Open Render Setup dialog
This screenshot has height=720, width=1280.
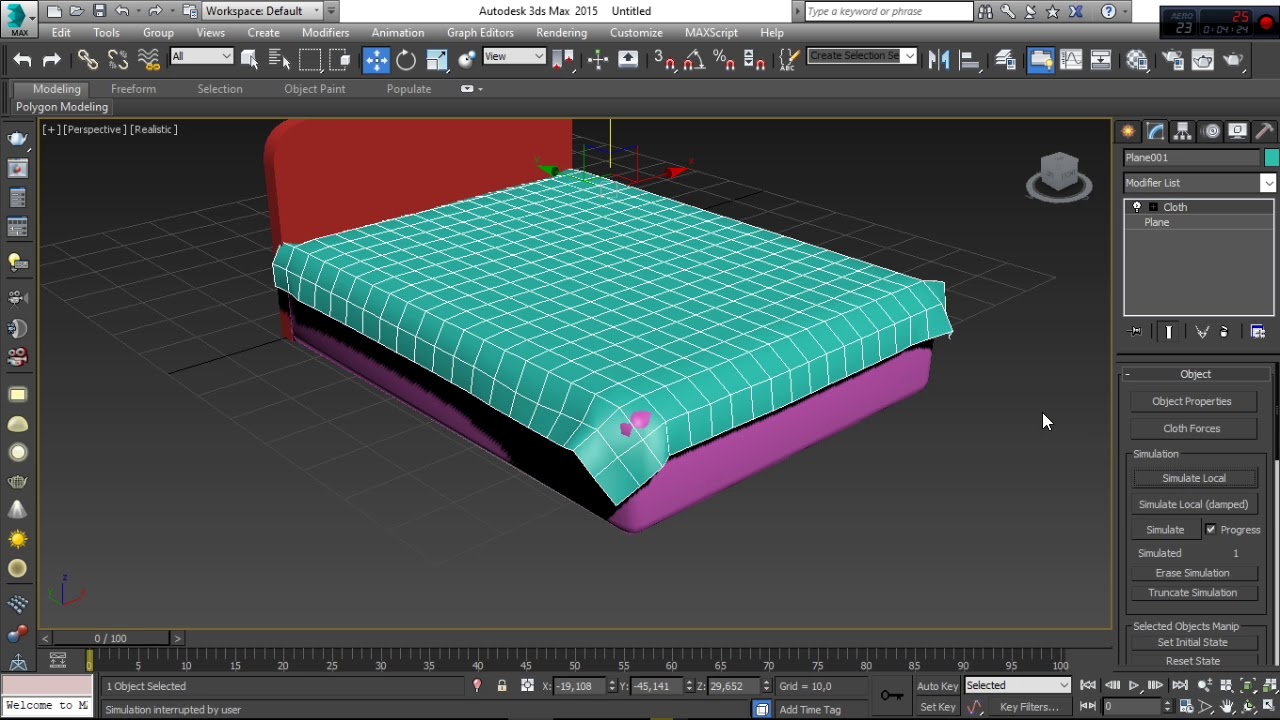coord(1172,60)
